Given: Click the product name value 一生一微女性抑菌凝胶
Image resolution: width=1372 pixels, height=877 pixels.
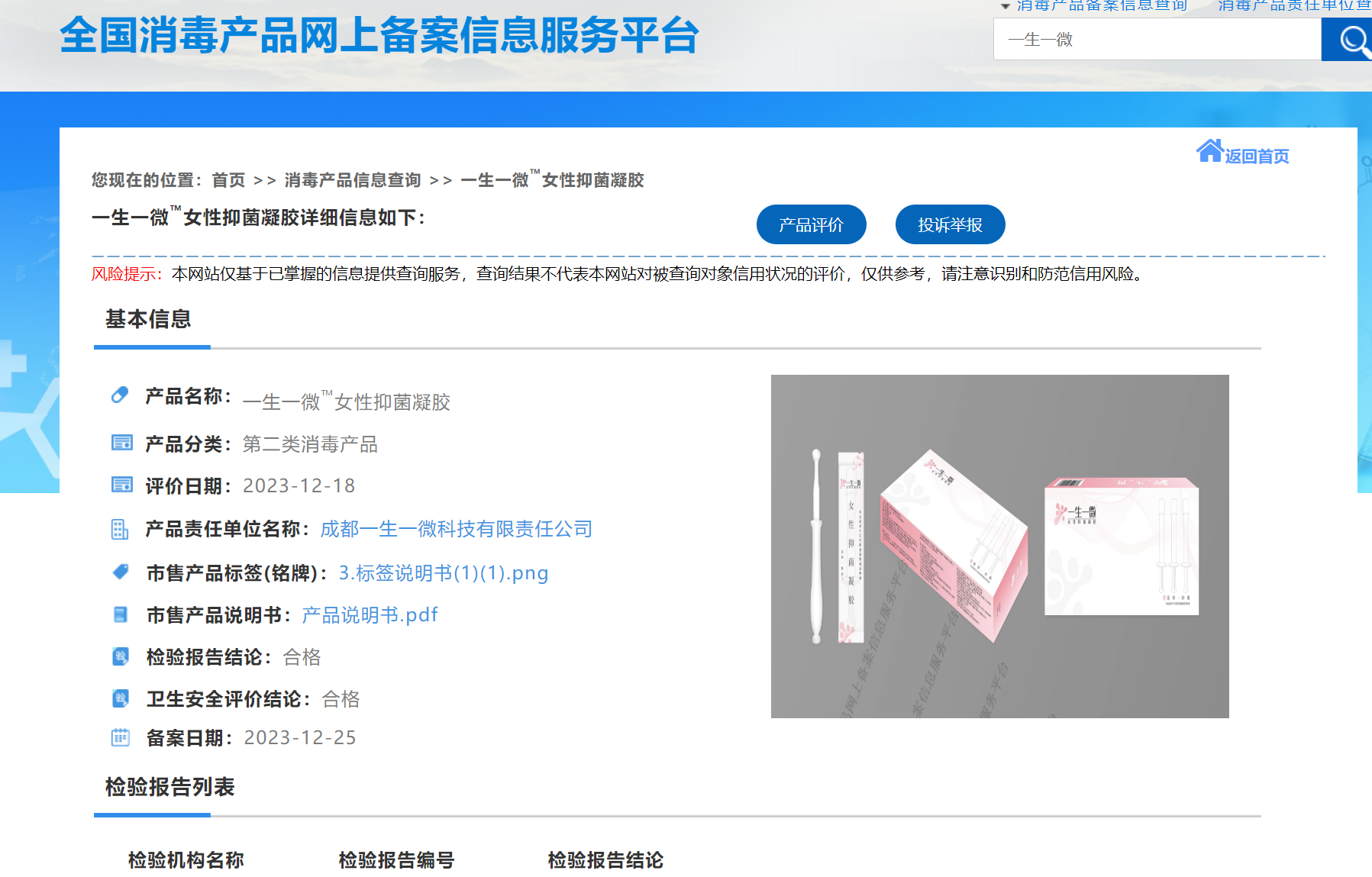Looking at the screenshot, I should coord(347,401).
